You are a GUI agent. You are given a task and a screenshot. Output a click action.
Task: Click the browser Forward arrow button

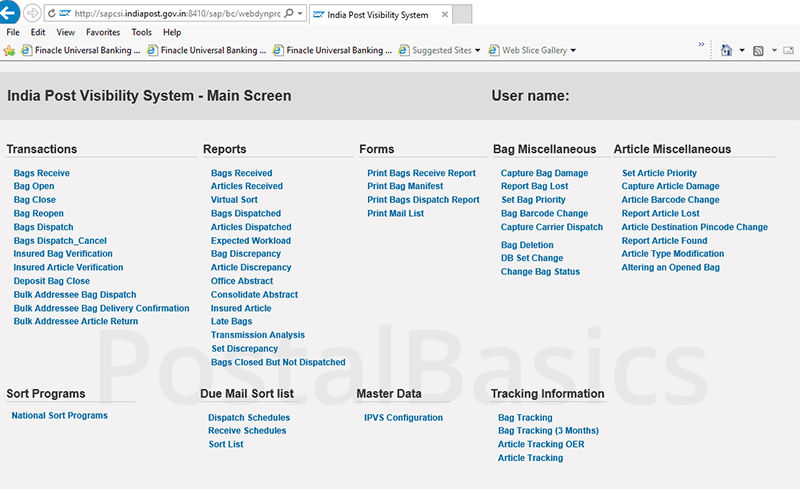[31, 14]
